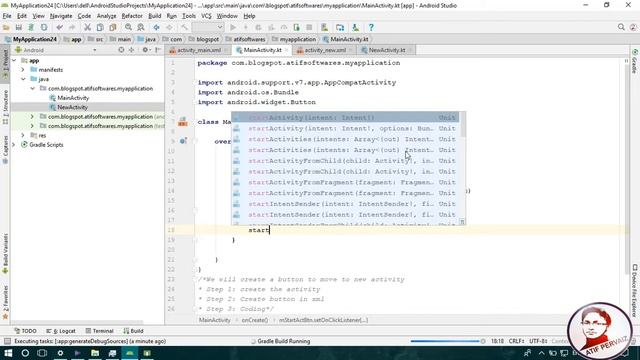Click the File Explorer taskbar icon
Screen dimensions: 640x360
95,353
